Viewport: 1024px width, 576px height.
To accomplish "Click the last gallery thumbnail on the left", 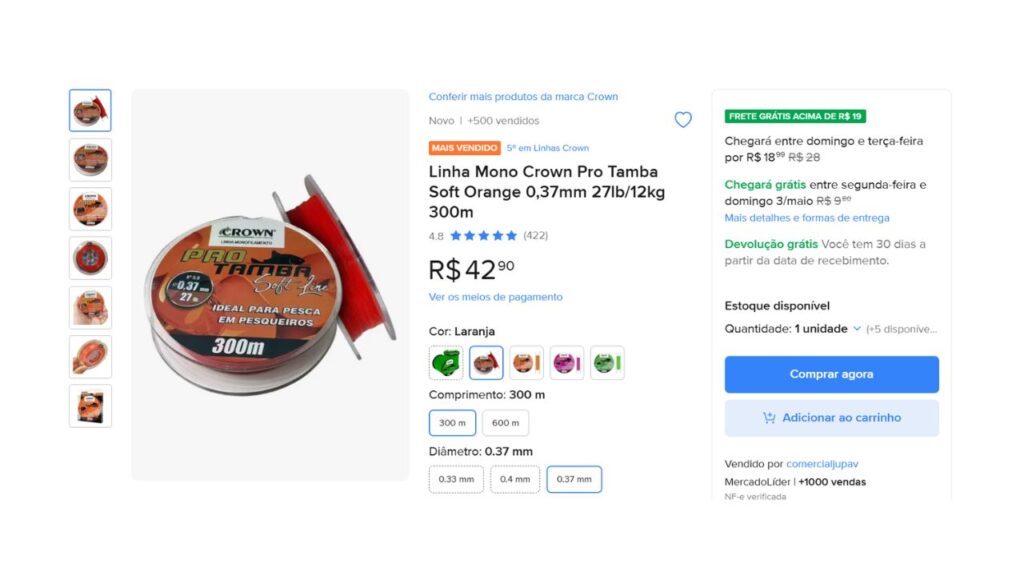I will pos(90,405).
